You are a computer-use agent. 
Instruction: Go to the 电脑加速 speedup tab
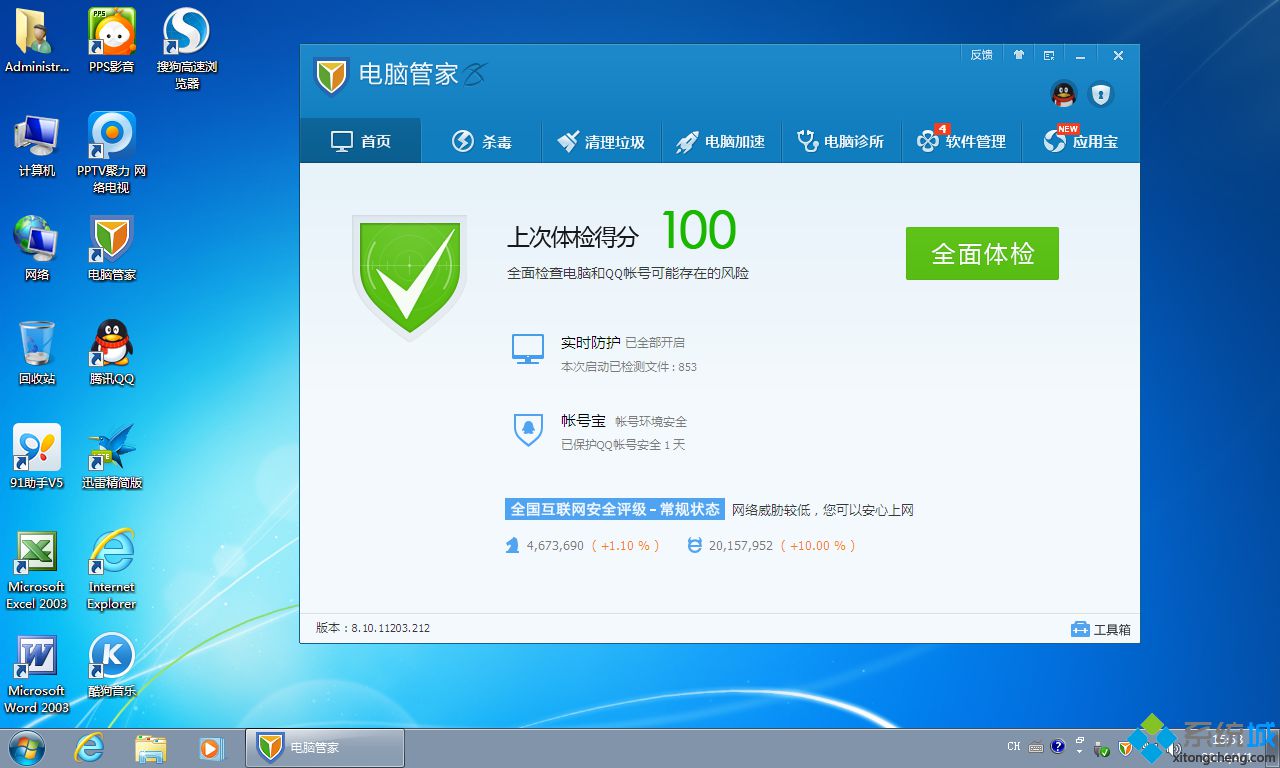click(721, 141)
